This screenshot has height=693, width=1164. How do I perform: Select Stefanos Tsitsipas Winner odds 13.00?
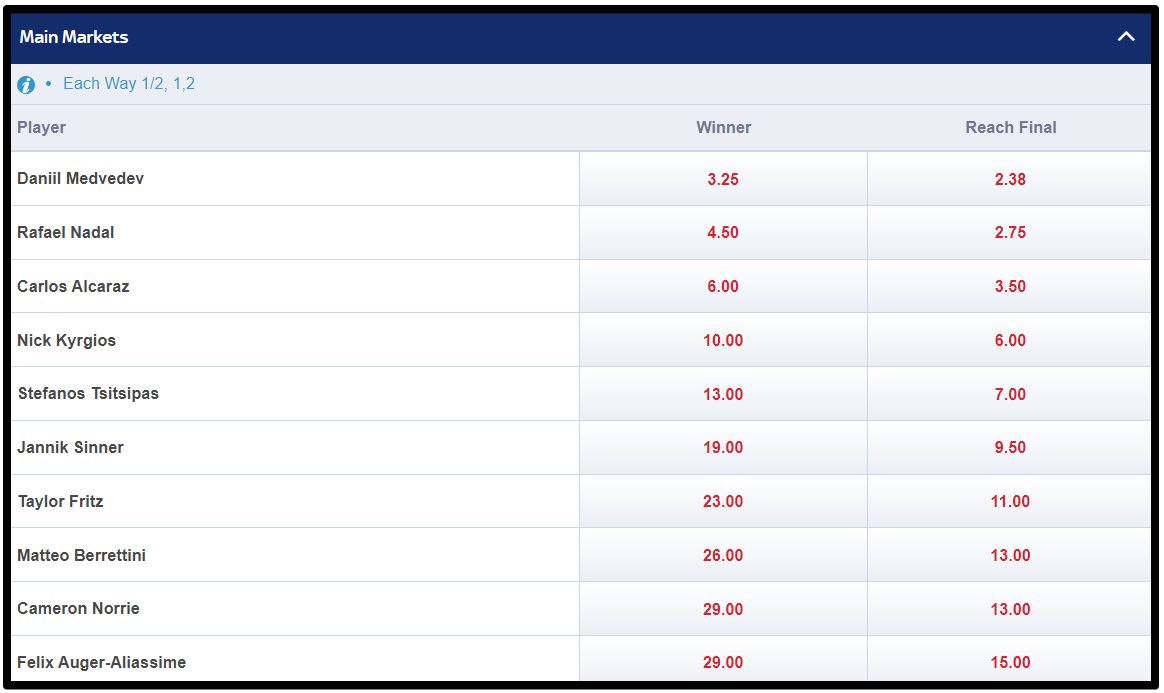pyautogui.click(x=723, y=394)
